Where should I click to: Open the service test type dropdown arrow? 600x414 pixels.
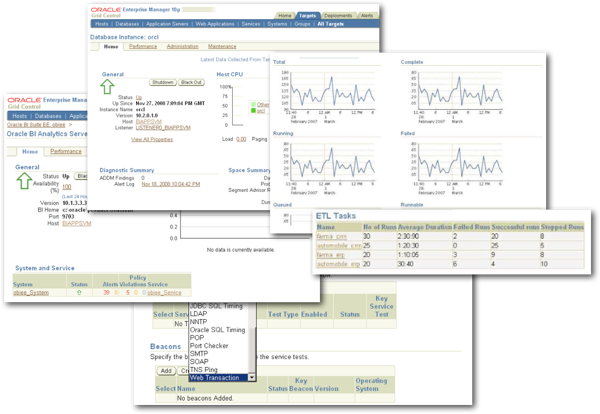click(252, 378)
